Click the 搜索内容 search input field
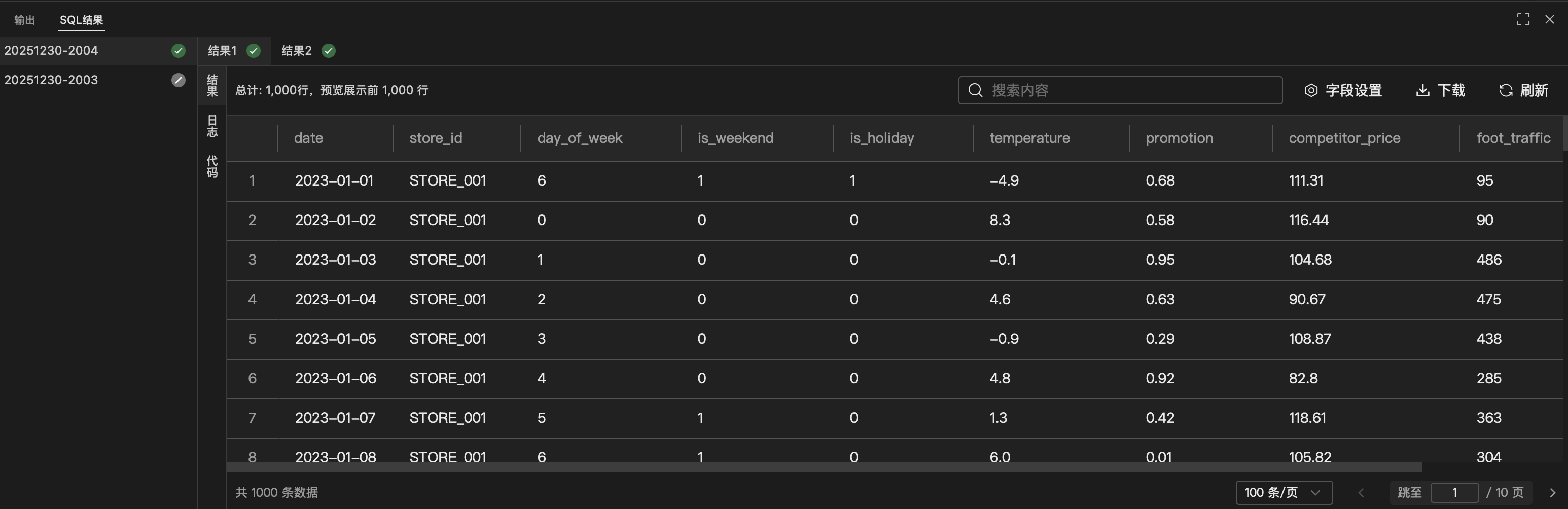 tap(1132, 90)
